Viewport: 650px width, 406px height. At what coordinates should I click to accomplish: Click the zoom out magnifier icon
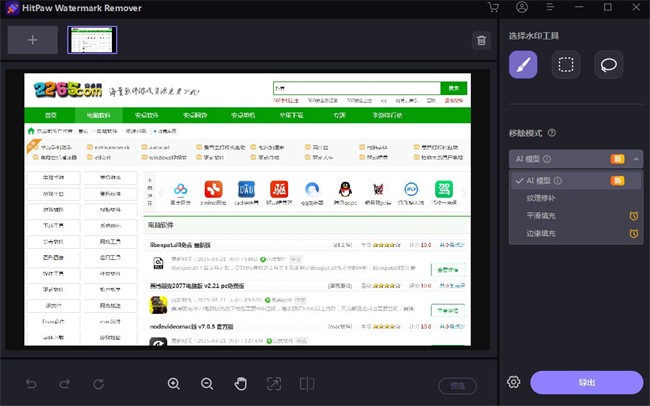(207, 384)
